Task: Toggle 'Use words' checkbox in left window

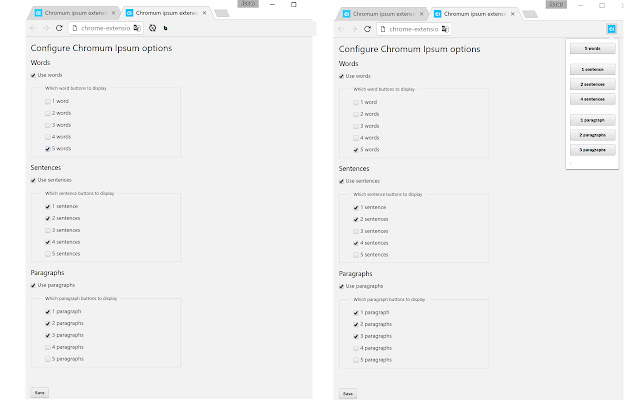Action: 33,76
